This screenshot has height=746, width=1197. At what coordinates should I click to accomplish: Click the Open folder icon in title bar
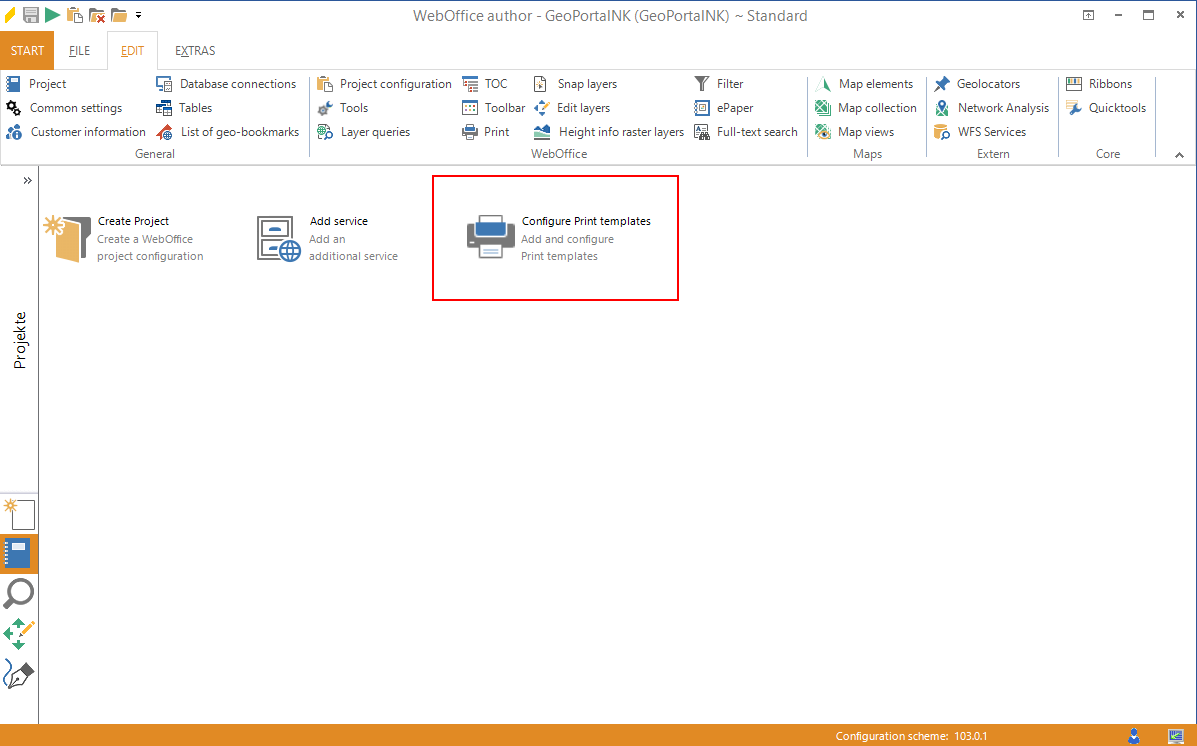[118, 15]
